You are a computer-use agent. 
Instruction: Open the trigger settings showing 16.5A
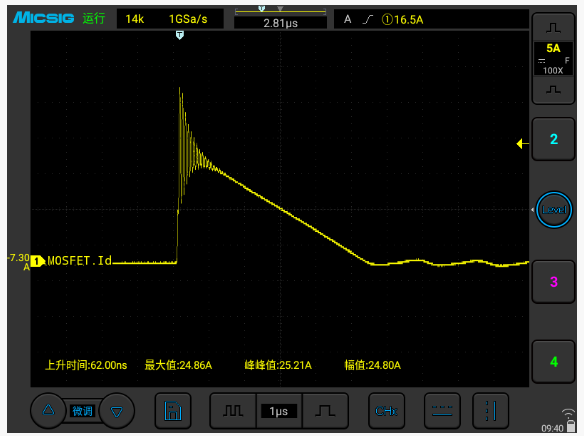pyautogui.click(x=431, y=19)
